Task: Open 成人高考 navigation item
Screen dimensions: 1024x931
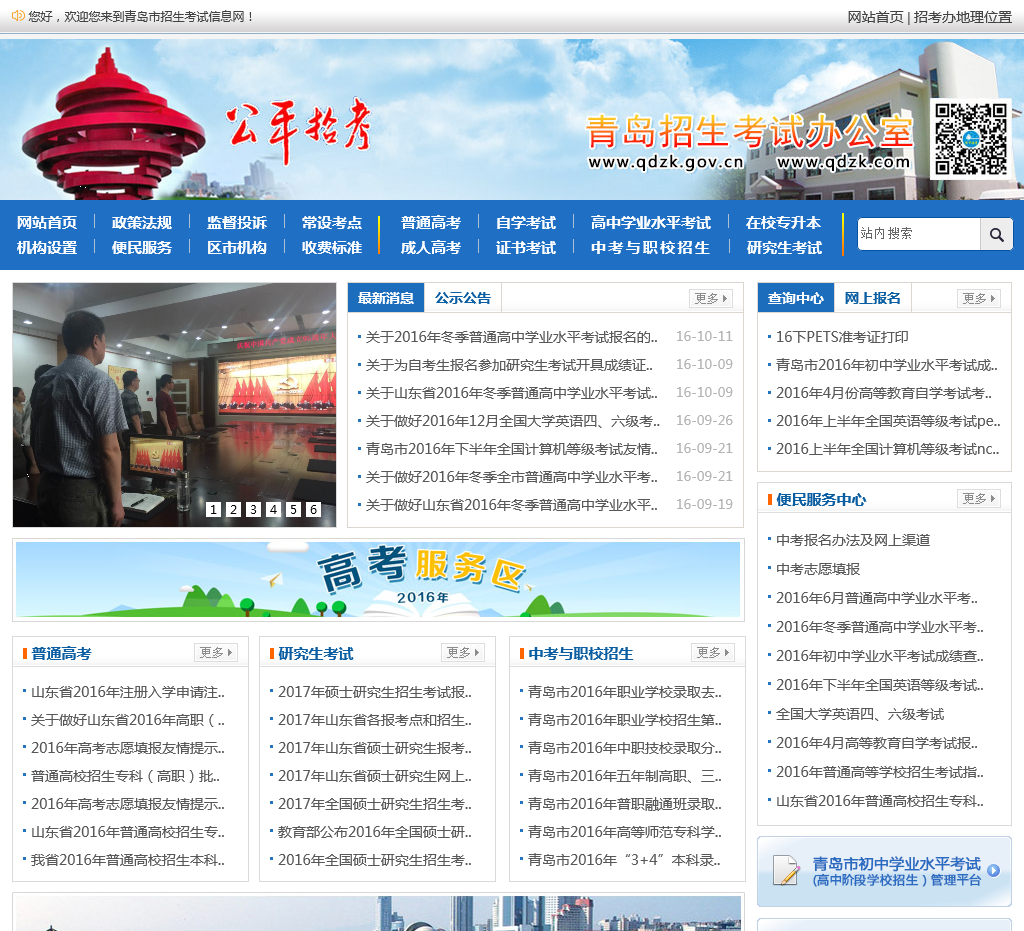Action: click(430, 247)
